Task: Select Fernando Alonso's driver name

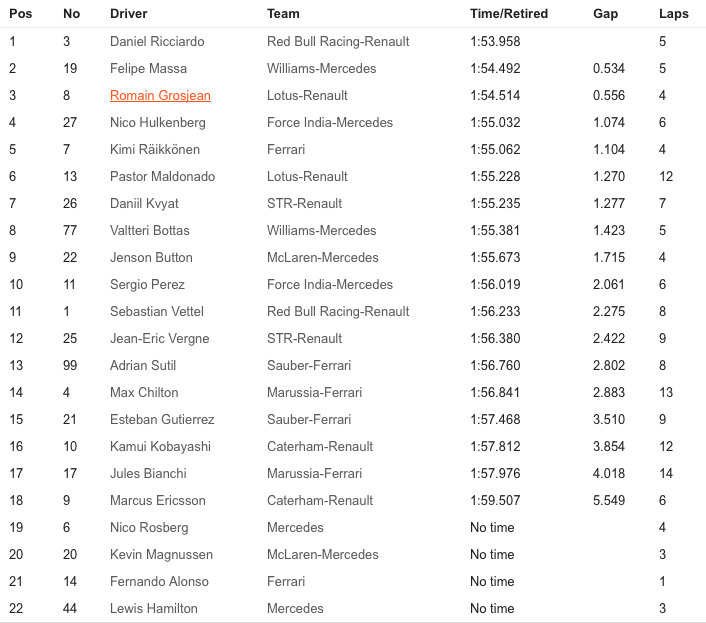Action: point(159,581)
